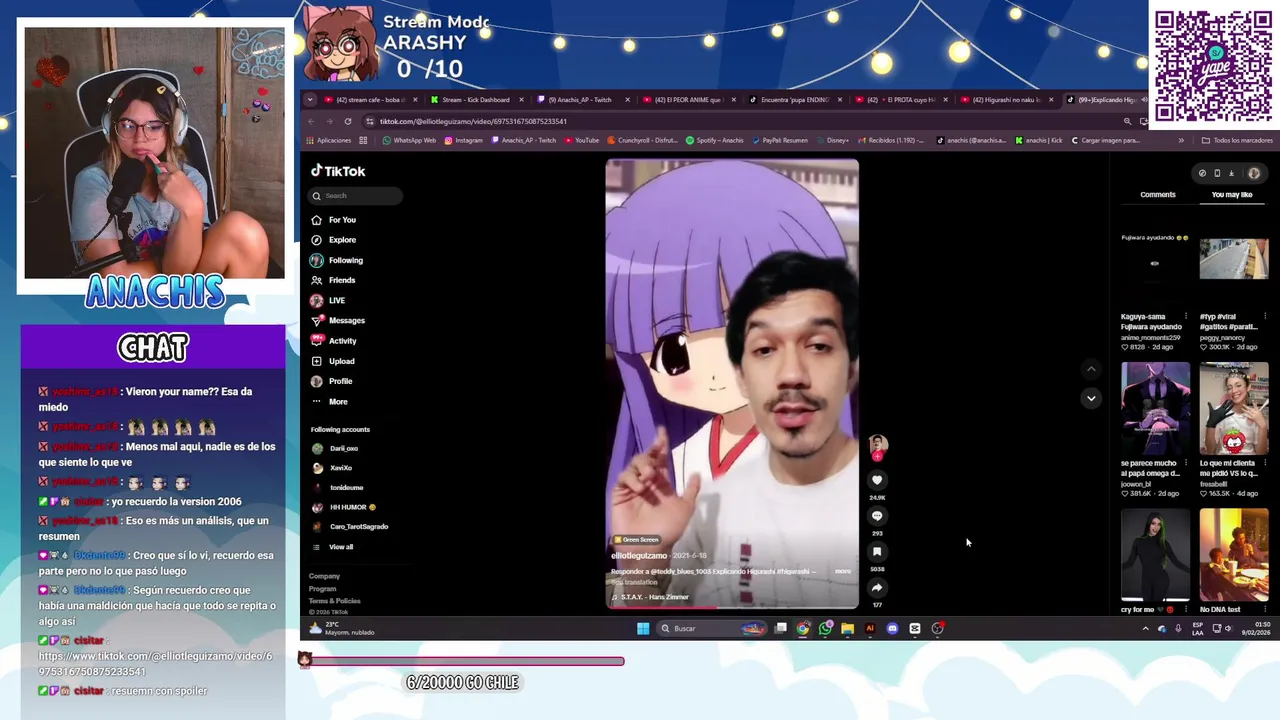Switch to Anachis_AP - Twitch tab
This screenshot has height=720, width=1280.
tap(580, 100)
